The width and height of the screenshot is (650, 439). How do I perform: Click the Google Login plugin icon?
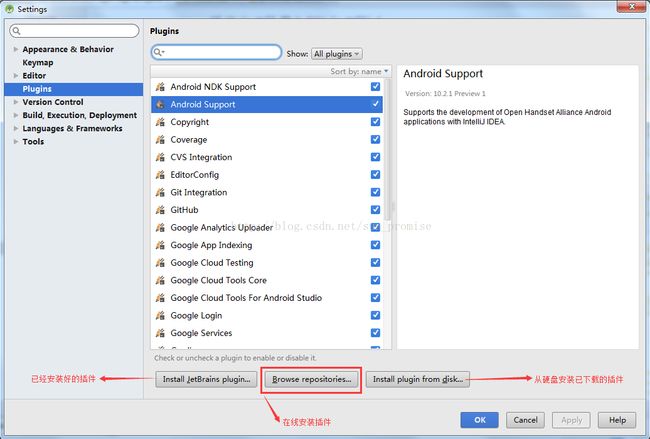[x=160, y=316]
